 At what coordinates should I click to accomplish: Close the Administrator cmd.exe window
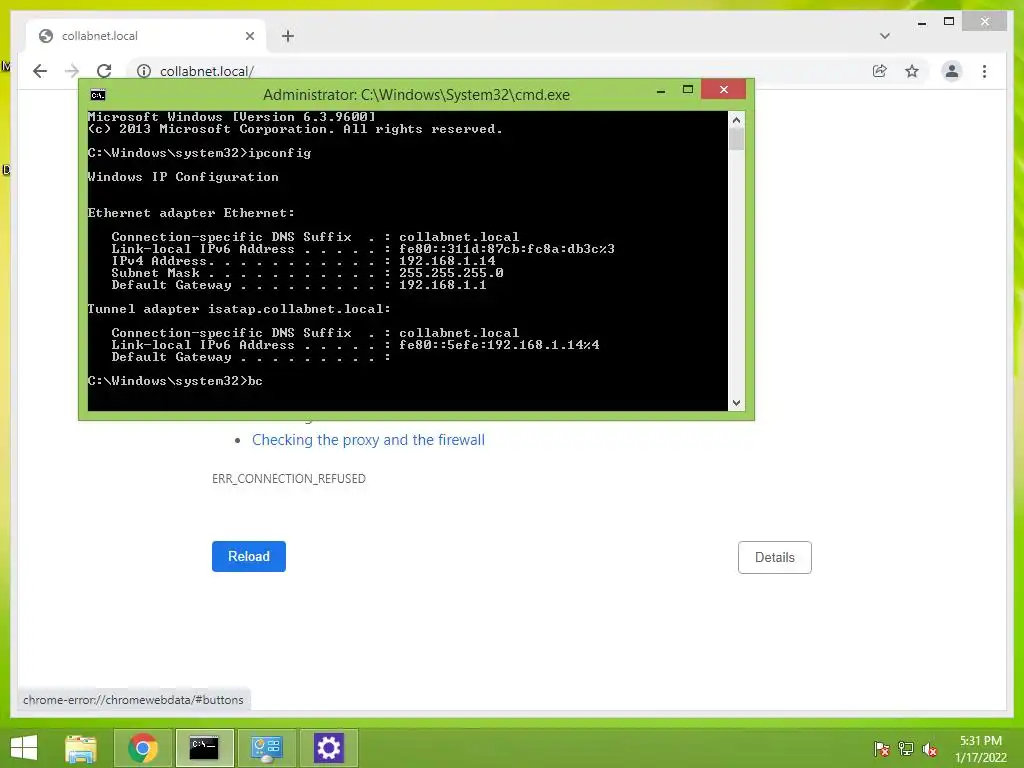(724, 89)
